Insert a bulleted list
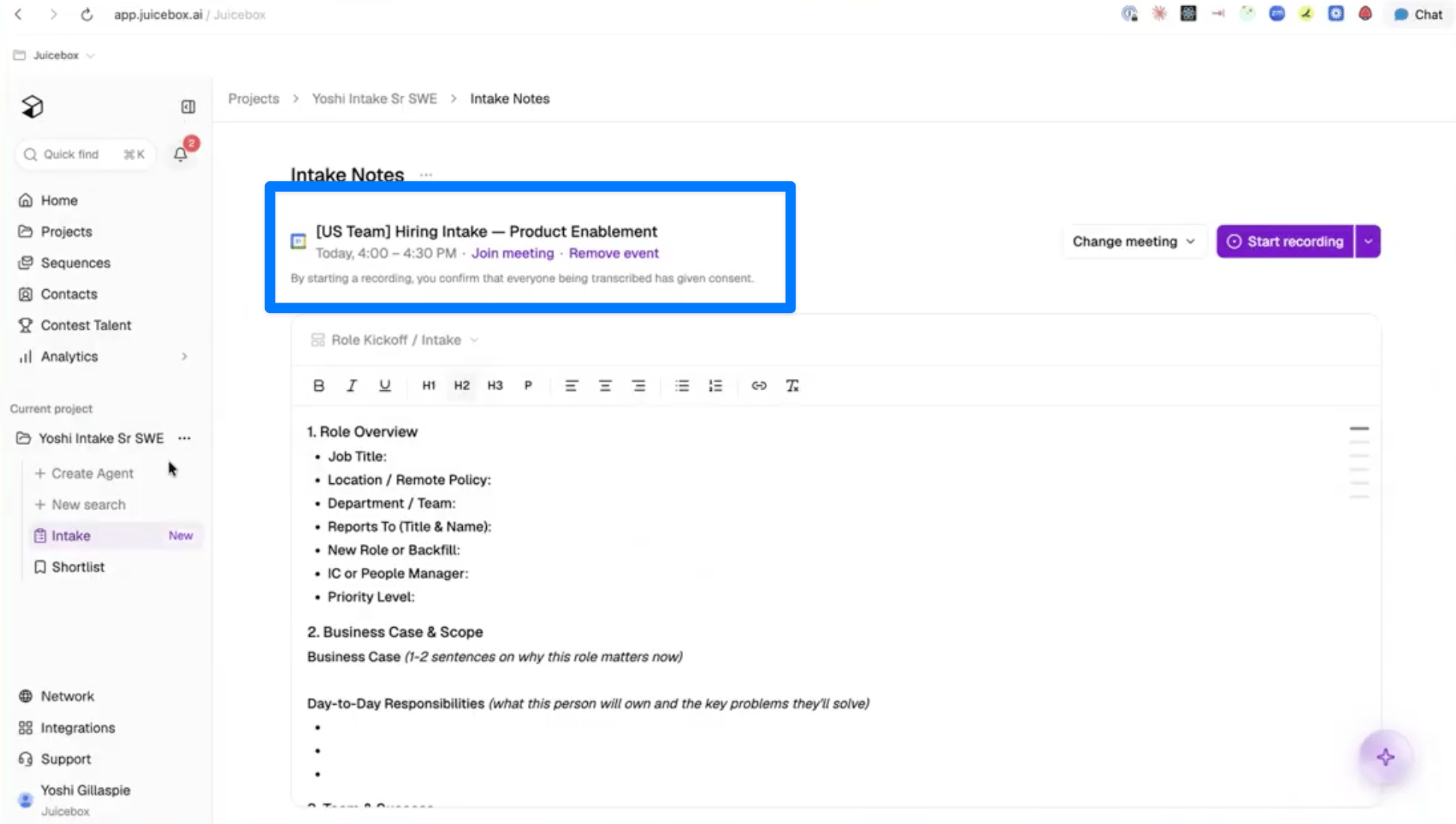The height and width of the screenshot is (824, 1456). click(682, 386)
